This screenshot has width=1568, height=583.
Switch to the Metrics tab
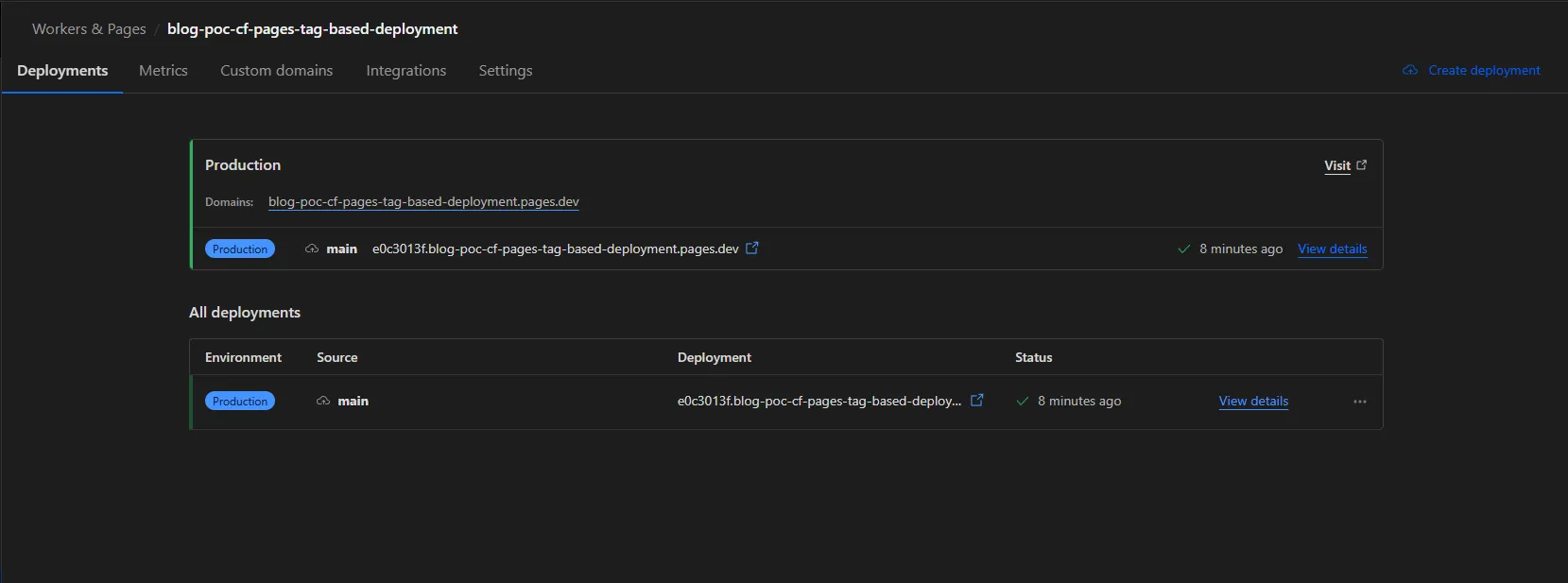(x=163, y=71)
